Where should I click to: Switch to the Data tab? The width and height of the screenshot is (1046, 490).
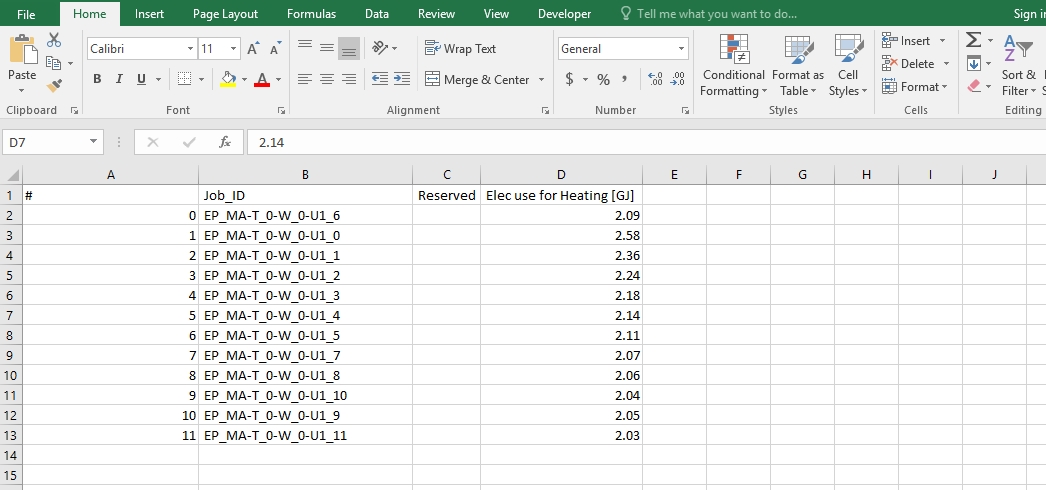click(x=377, y=14)
